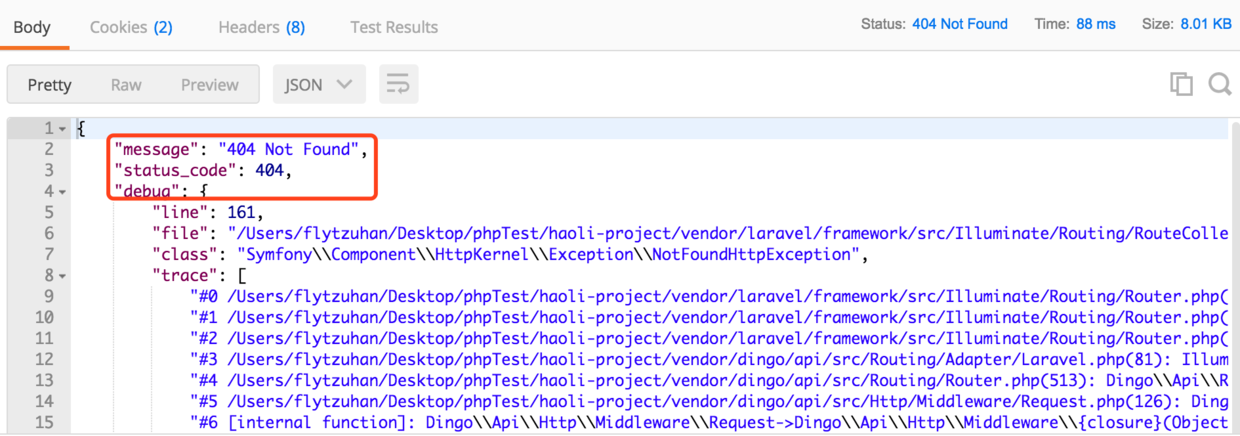Collapse the debug object at line 4
The width and height of the screenshot is (1240, 436).
(62, 191)
